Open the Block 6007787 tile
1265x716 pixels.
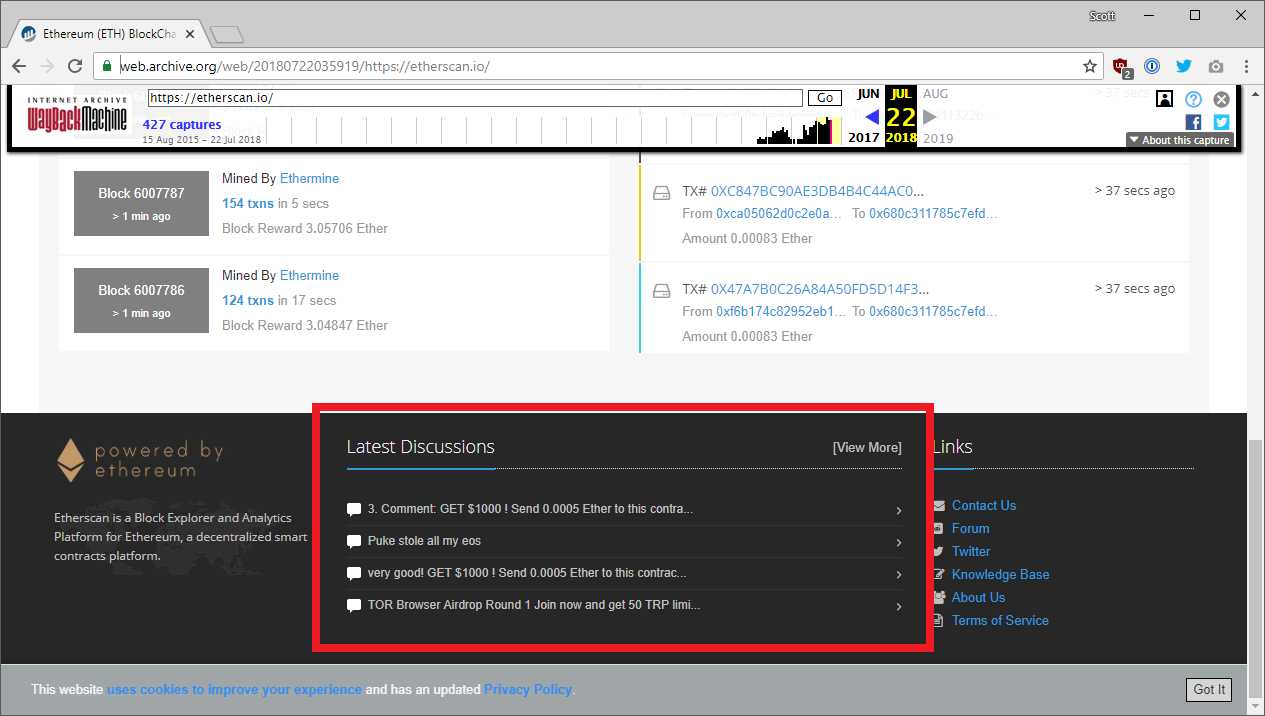141,203
